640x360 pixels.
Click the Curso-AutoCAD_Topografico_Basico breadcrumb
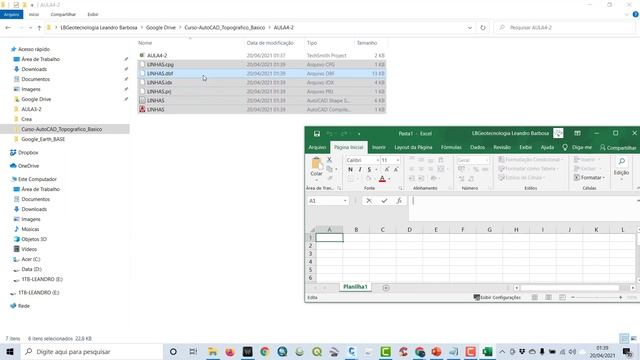coord(224,27)
